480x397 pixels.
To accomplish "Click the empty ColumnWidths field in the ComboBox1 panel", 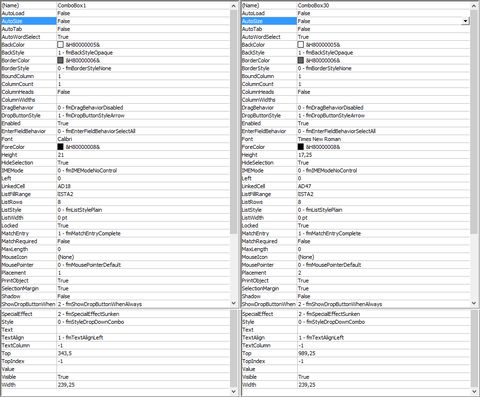I will 143,100.
